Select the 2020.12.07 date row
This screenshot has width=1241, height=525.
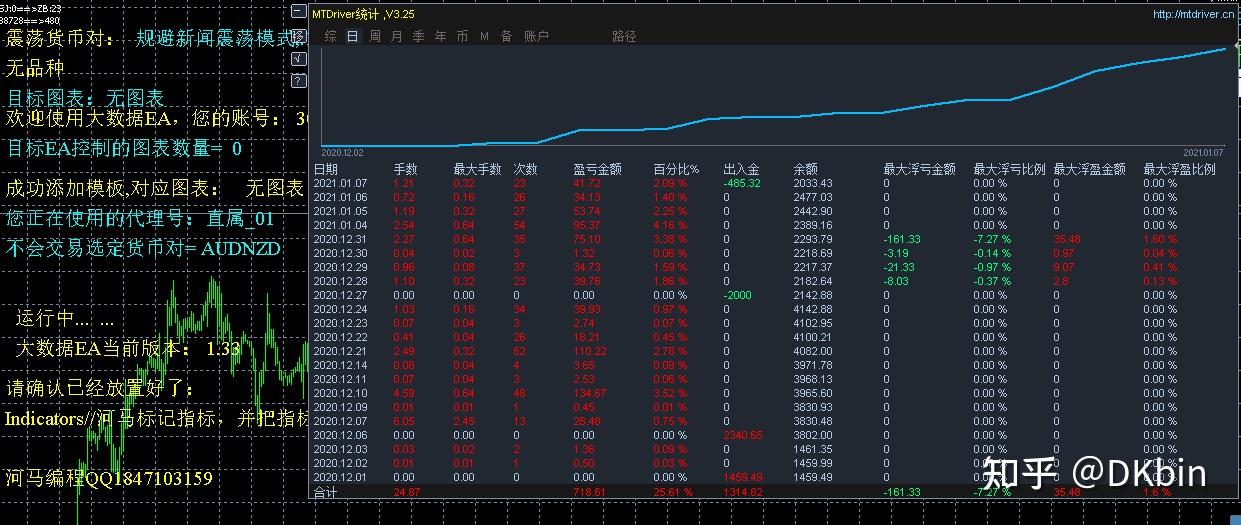[340, 421]
